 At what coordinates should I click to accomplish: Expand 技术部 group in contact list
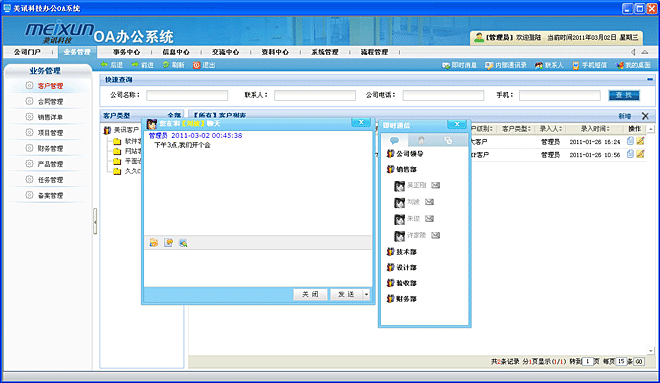pyautogui.click(x=402, y=252)
